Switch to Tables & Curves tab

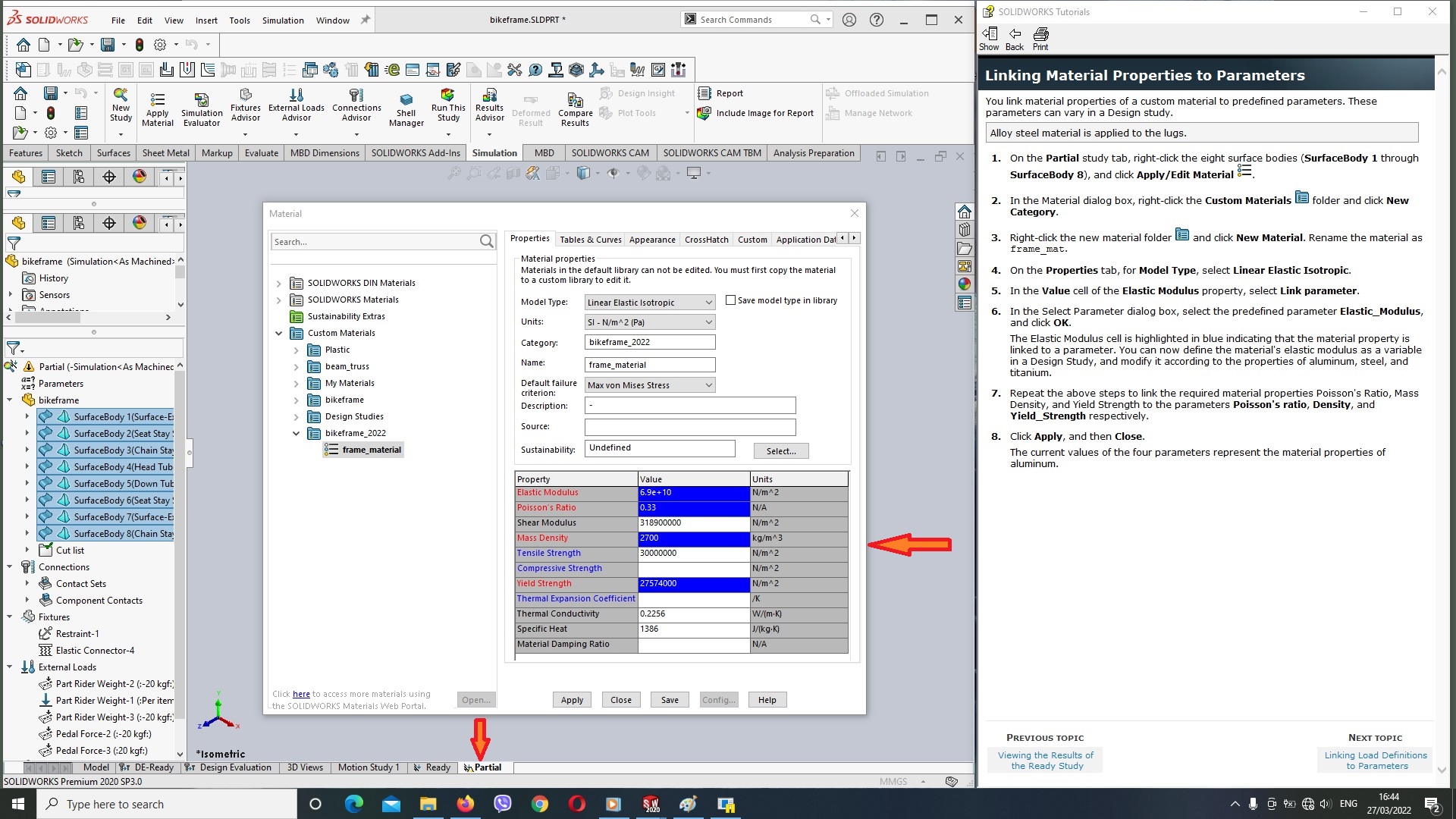coord(590,240)
